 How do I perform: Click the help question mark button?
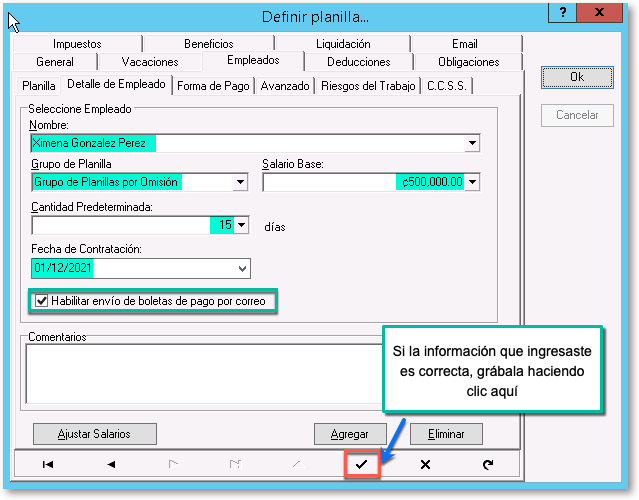[562, 12]
